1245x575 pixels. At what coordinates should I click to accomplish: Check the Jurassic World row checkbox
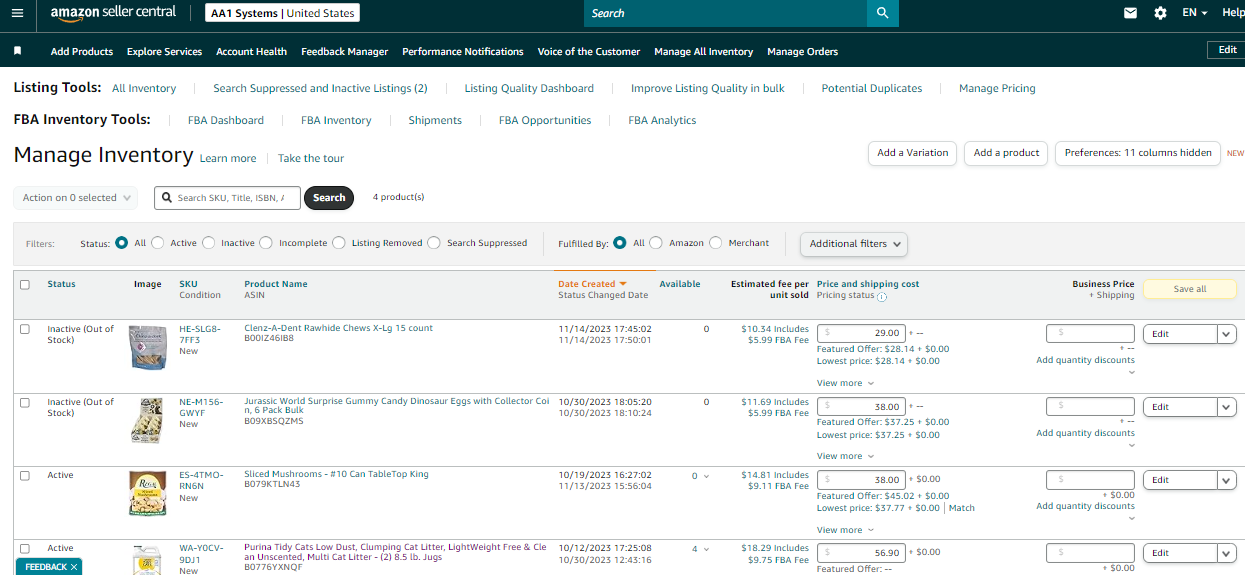coord(25,402)
